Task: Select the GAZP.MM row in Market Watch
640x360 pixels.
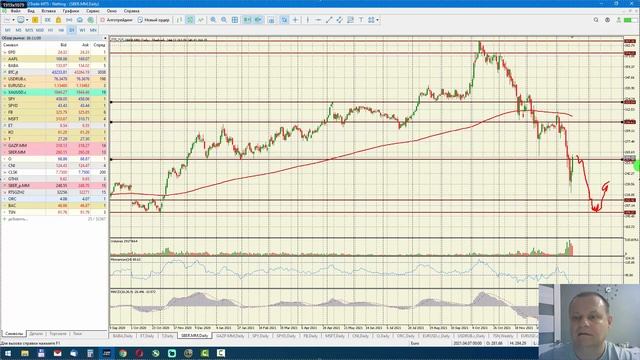Action: 54,145
